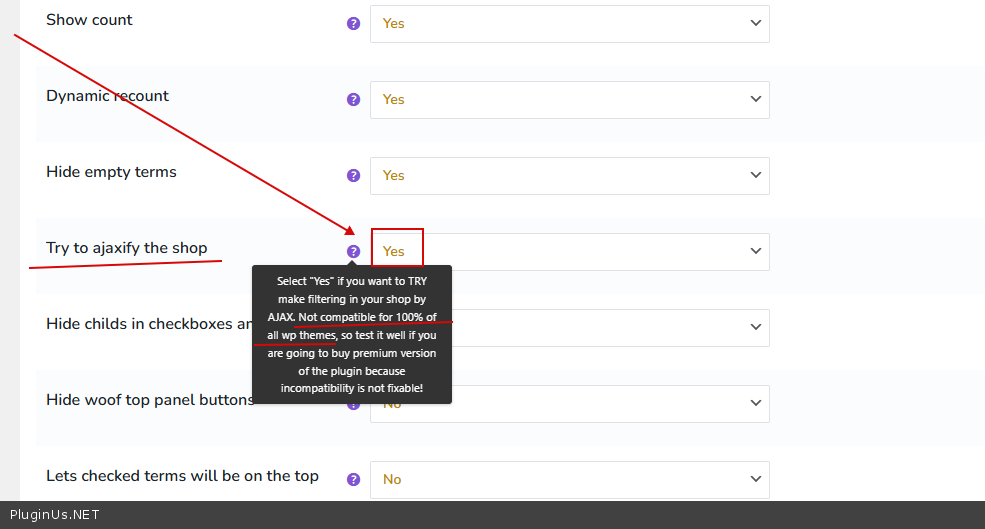Click the Dynamic recount help question mark
Image resolution: width=985 pixels, height=529 pixels.
[353, 100]
